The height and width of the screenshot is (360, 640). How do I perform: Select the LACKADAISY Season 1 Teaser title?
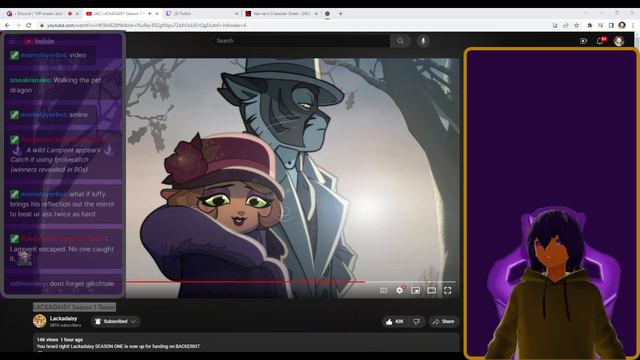[74, 307]
